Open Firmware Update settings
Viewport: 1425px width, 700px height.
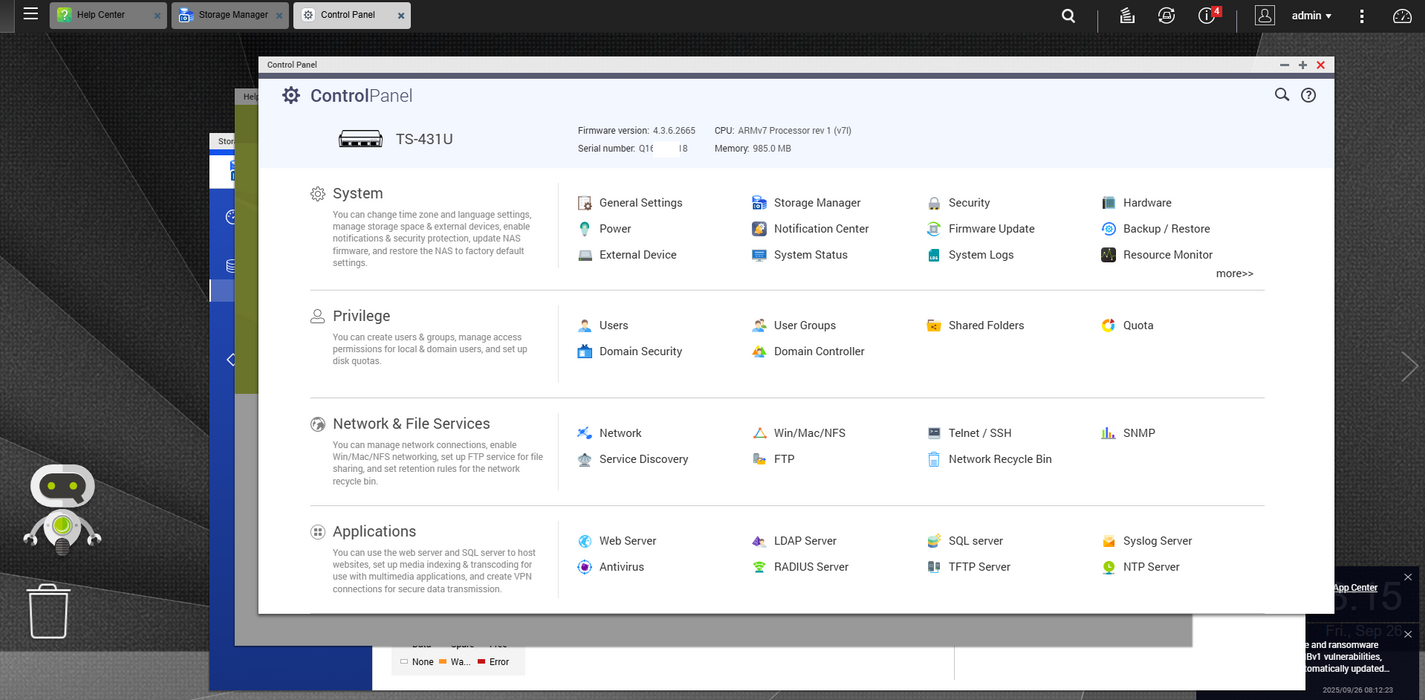990,229
